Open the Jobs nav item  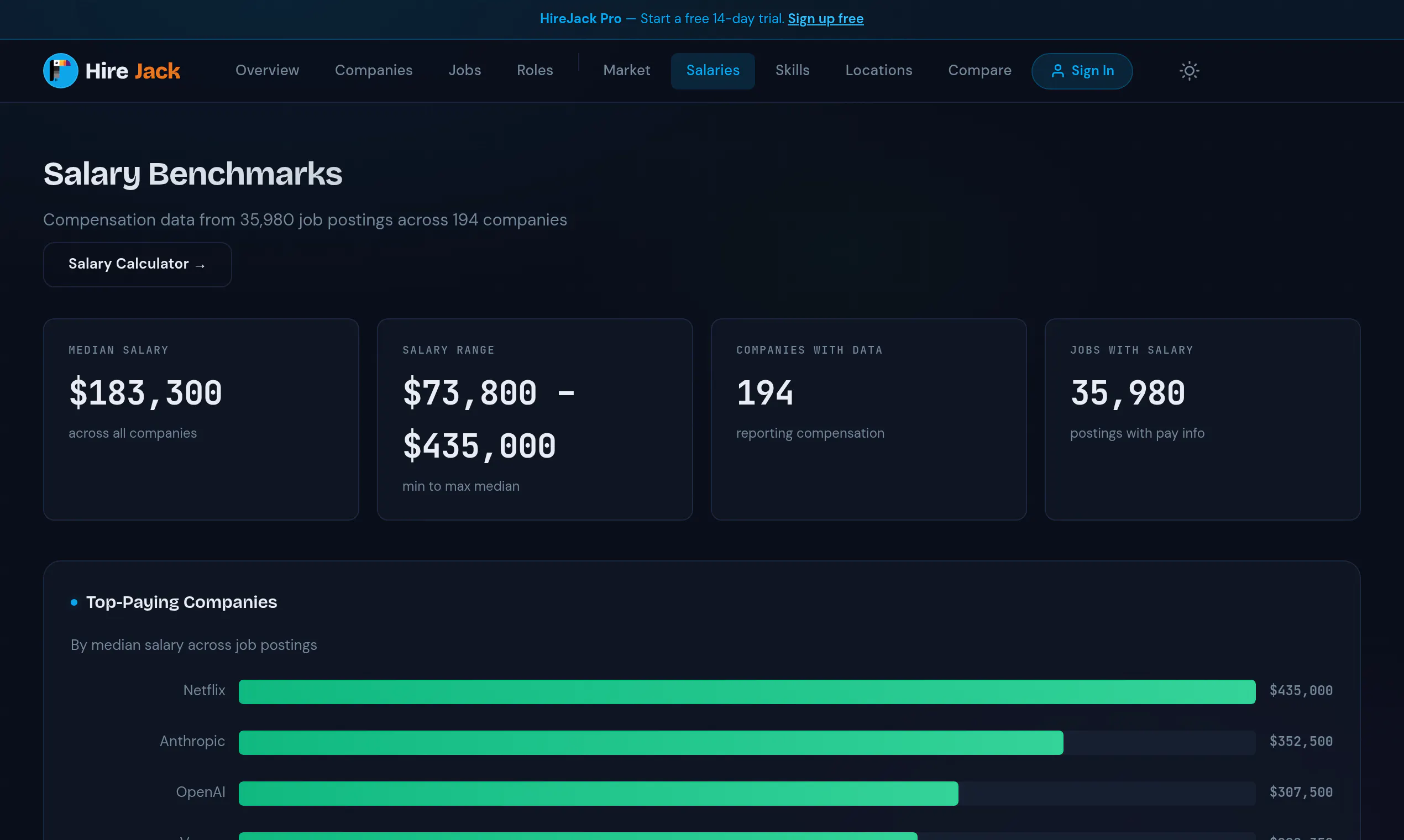(465, 70)
